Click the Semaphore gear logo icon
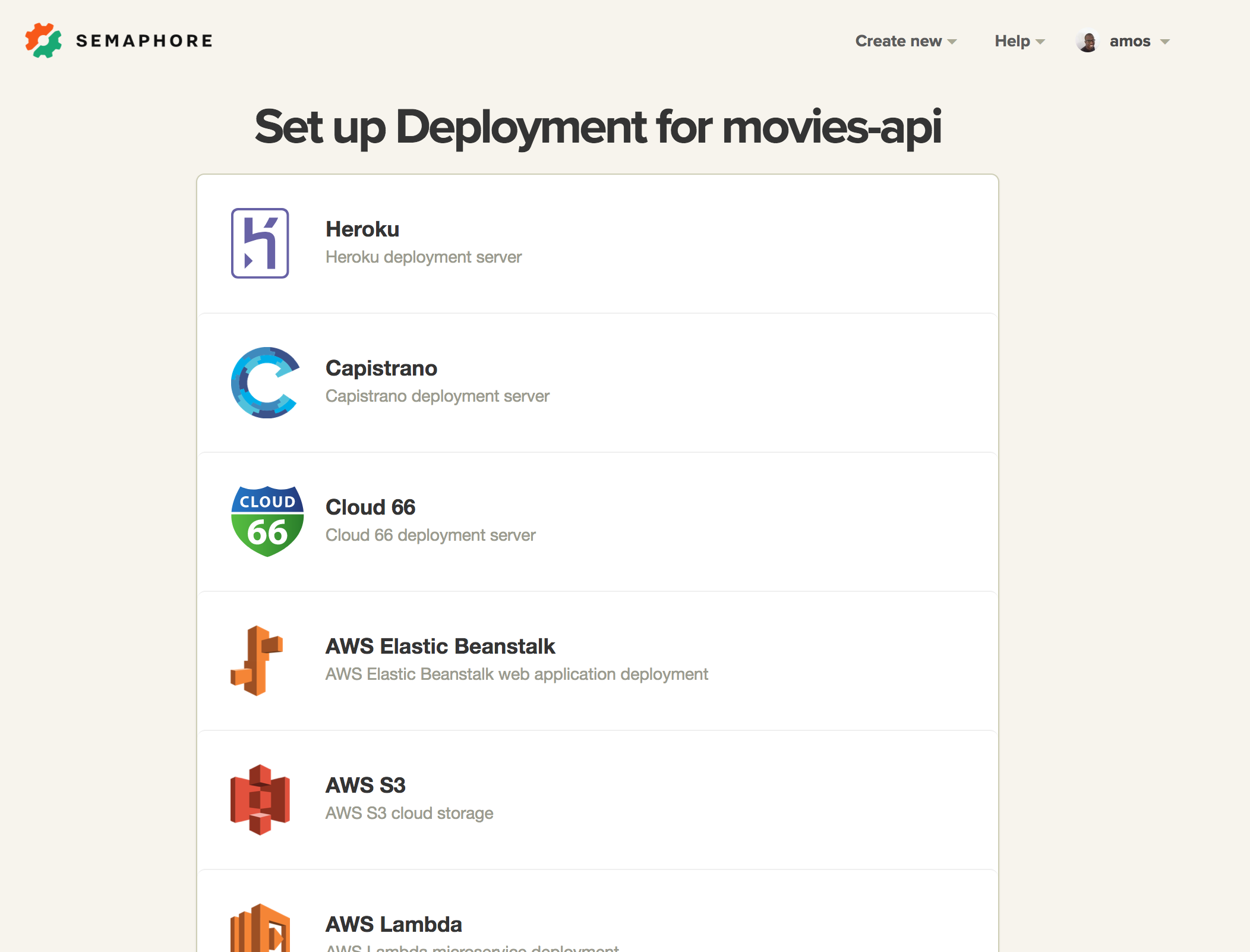This screenshot has height=952, width=1250. [43, 40]
